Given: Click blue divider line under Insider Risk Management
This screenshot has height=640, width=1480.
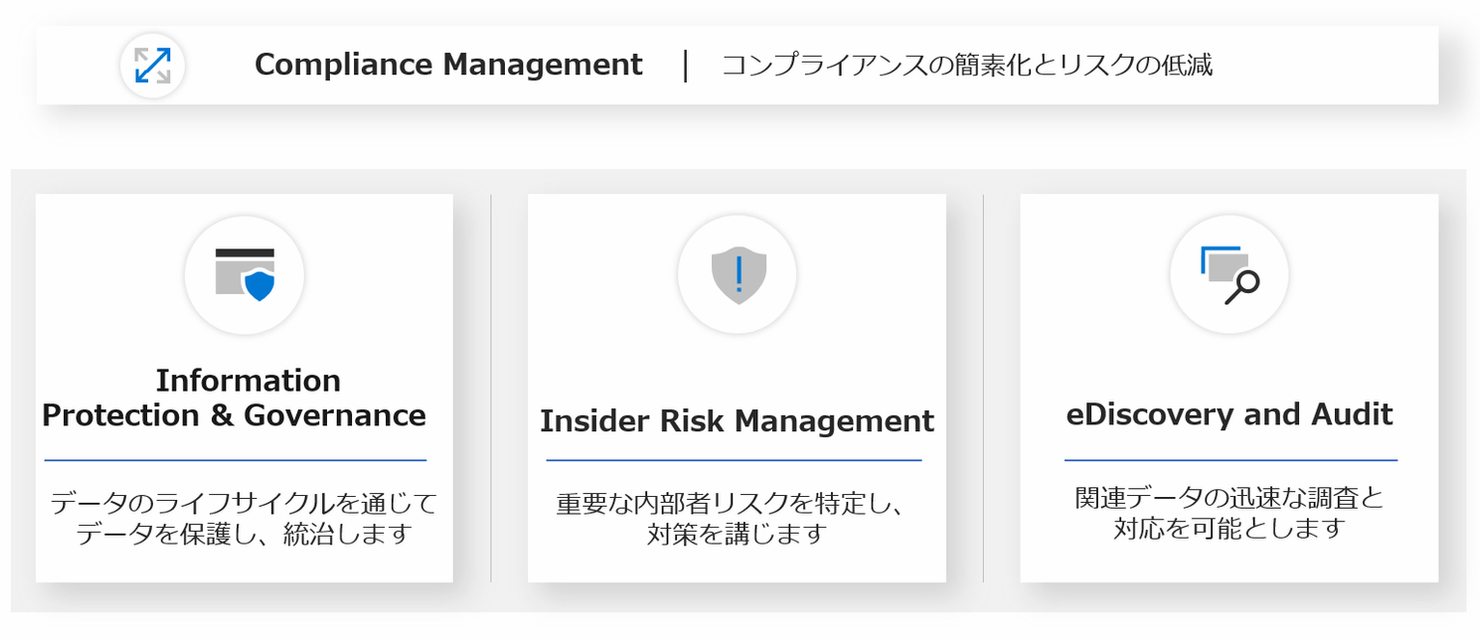Looking at the screenshot, I should click(x=734, y=461).
